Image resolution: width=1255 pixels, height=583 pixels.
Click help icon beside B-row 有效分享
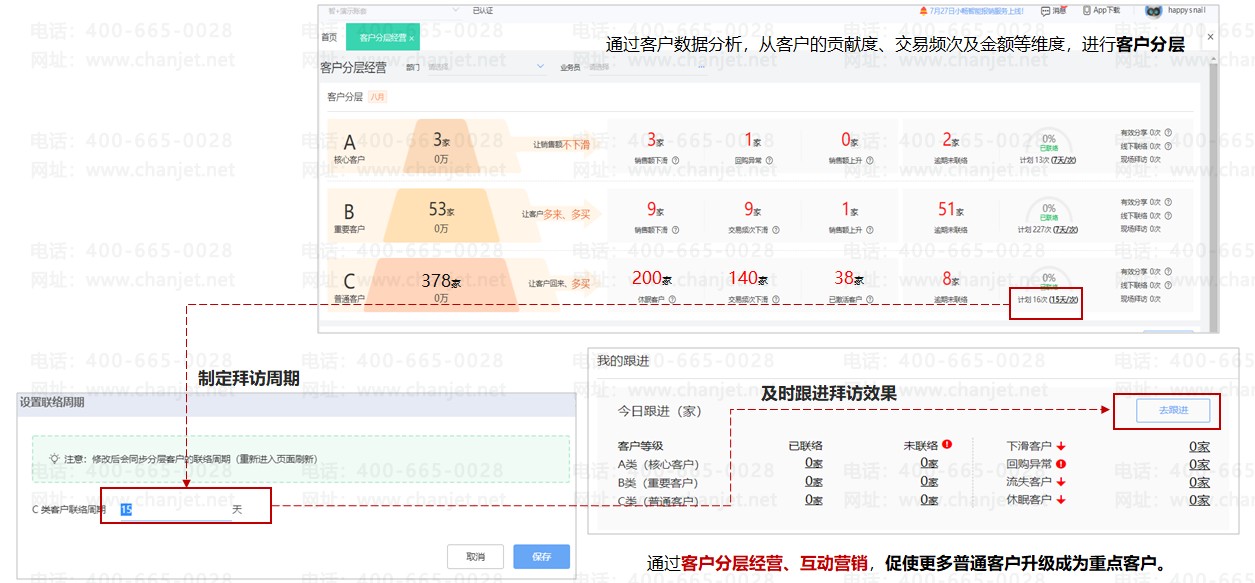click(x=1168, y=202)
